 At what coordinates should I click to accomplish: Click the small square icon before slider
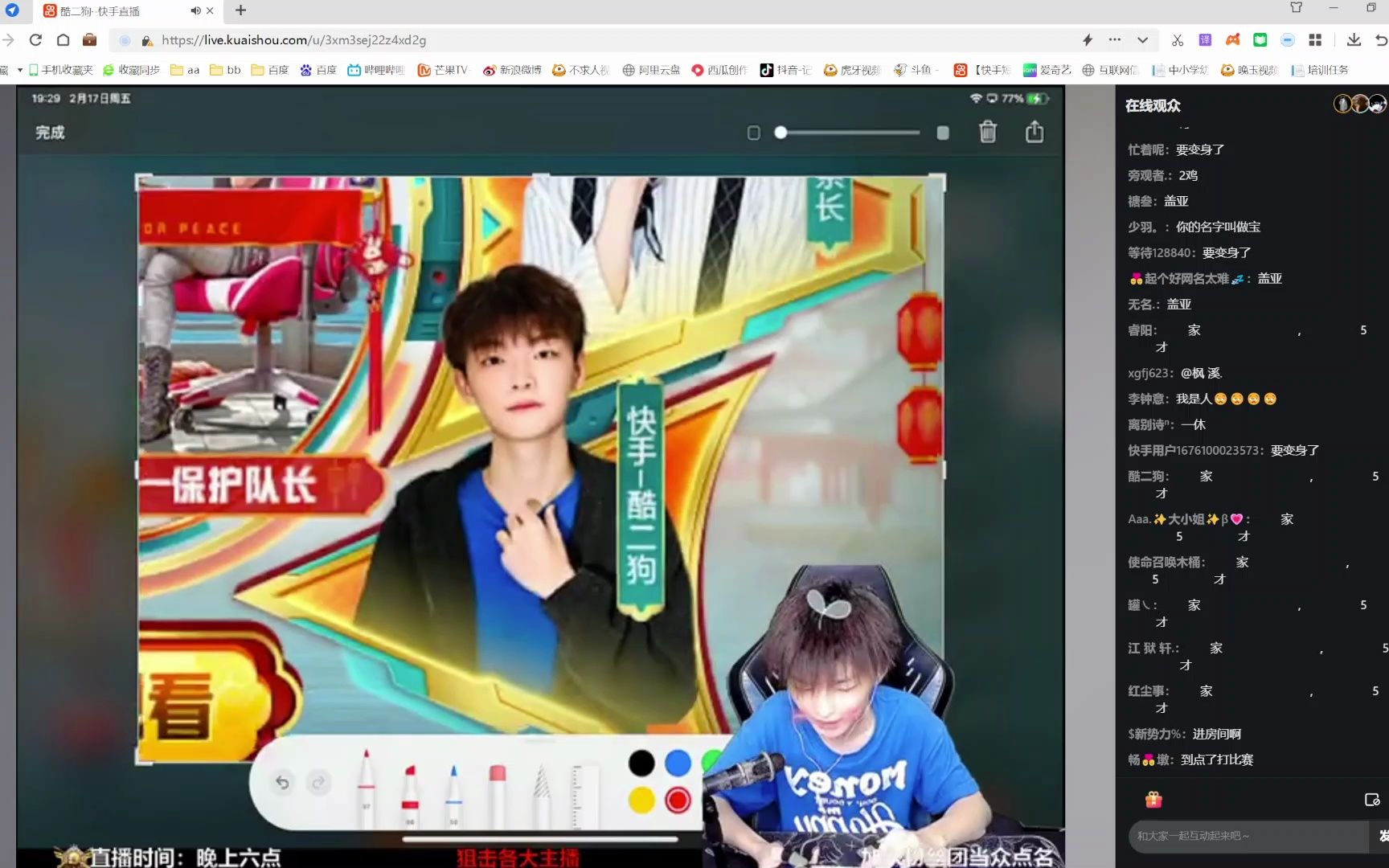click(753, 133)
